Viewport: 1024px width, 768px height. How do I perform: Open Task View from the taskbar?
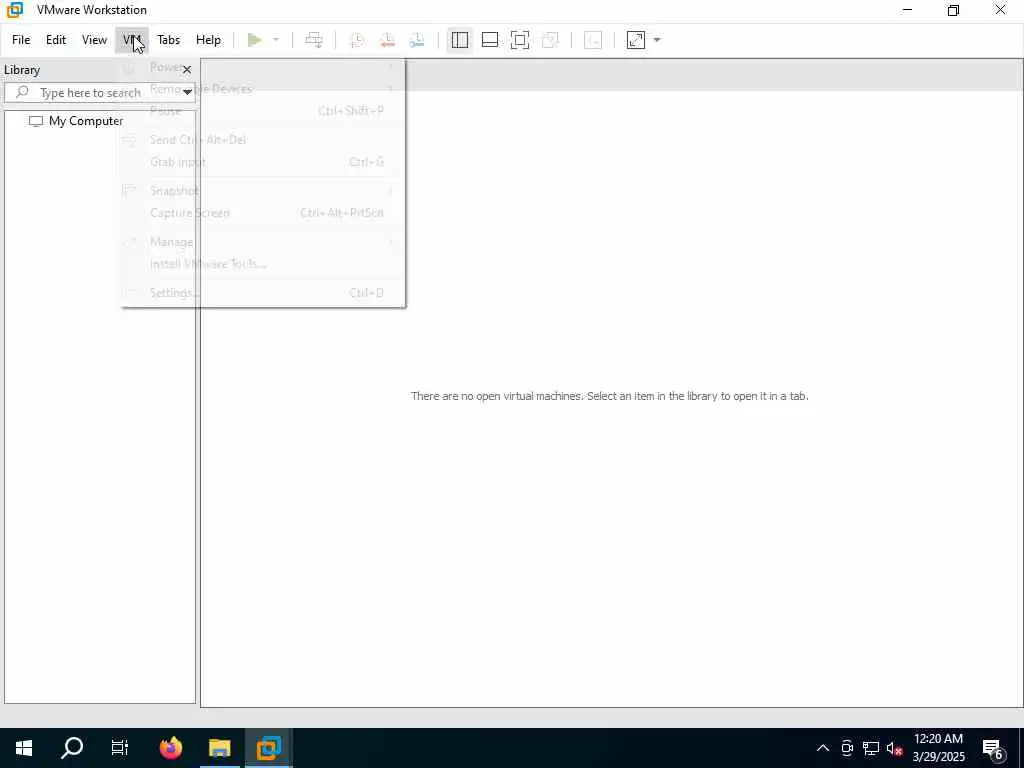tap(120, 748)
